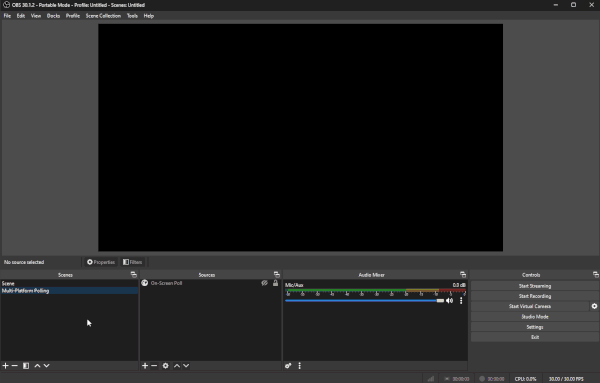This screenshot has height=383, width=600.
Task: Click Start Streaming button
Action: click(x=535, y=286)
